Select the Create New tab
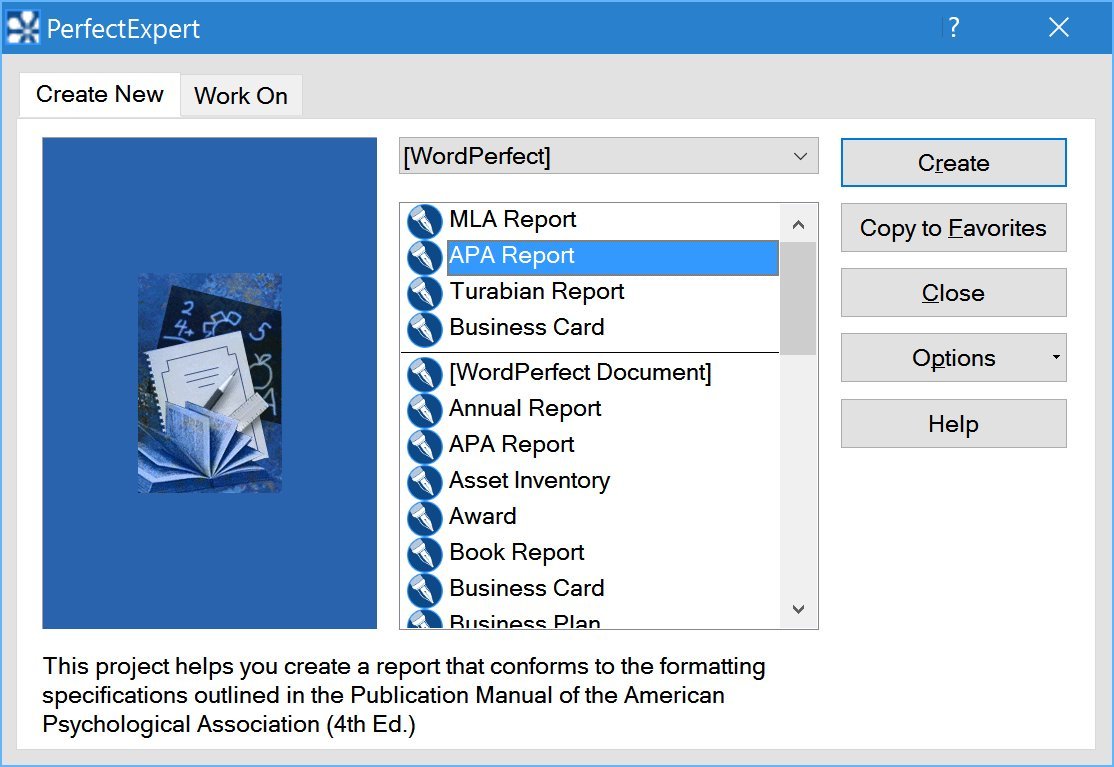The image size is (1114, 767). [x=100, y=95]
